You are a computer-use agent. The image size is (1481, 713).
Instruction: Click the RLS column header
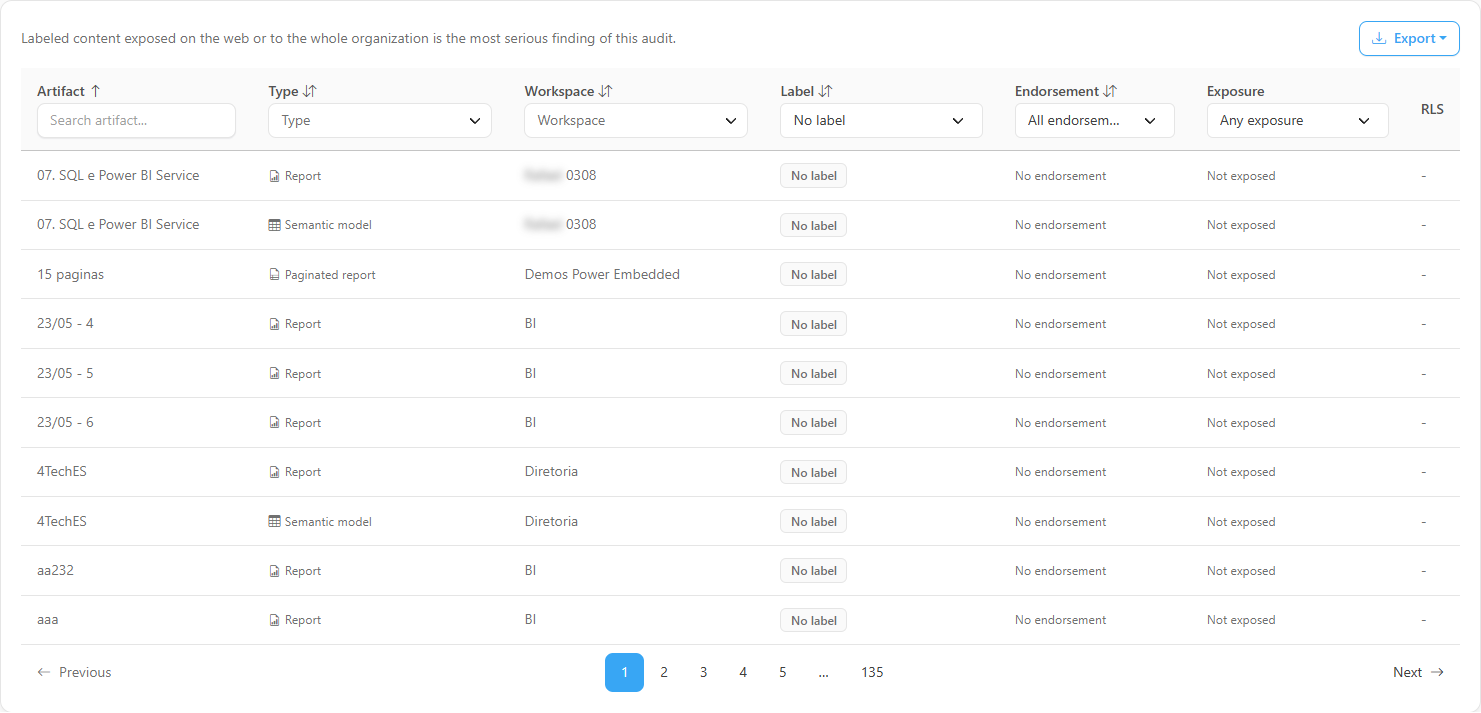1432,109
